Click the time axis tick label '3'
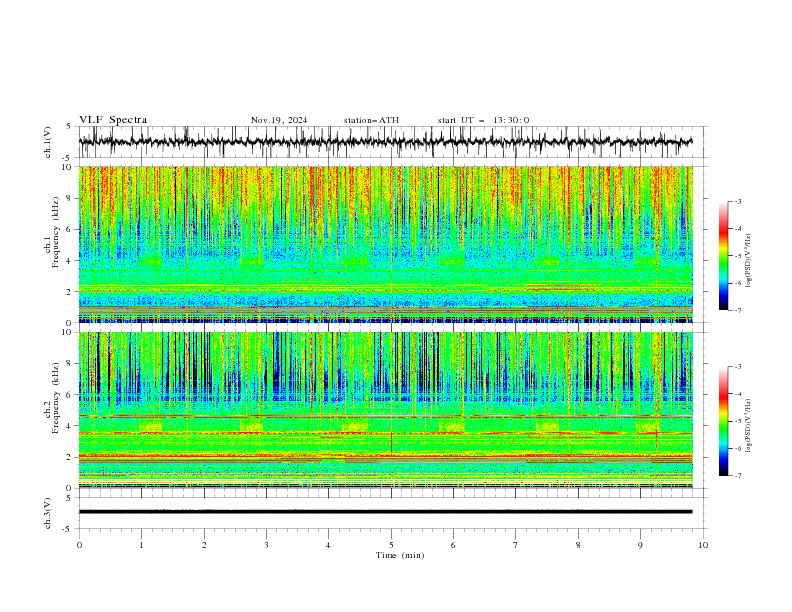The image size is (792, 612). click(267, 545)
